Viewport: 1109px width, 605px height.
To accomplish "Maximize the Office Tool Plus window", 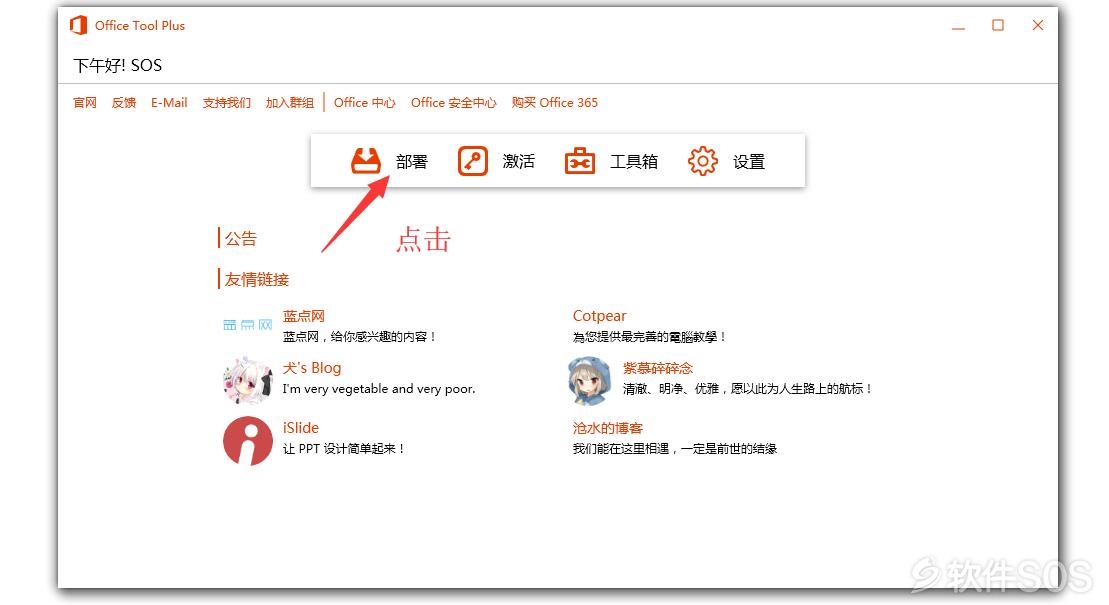I will 998,25.
